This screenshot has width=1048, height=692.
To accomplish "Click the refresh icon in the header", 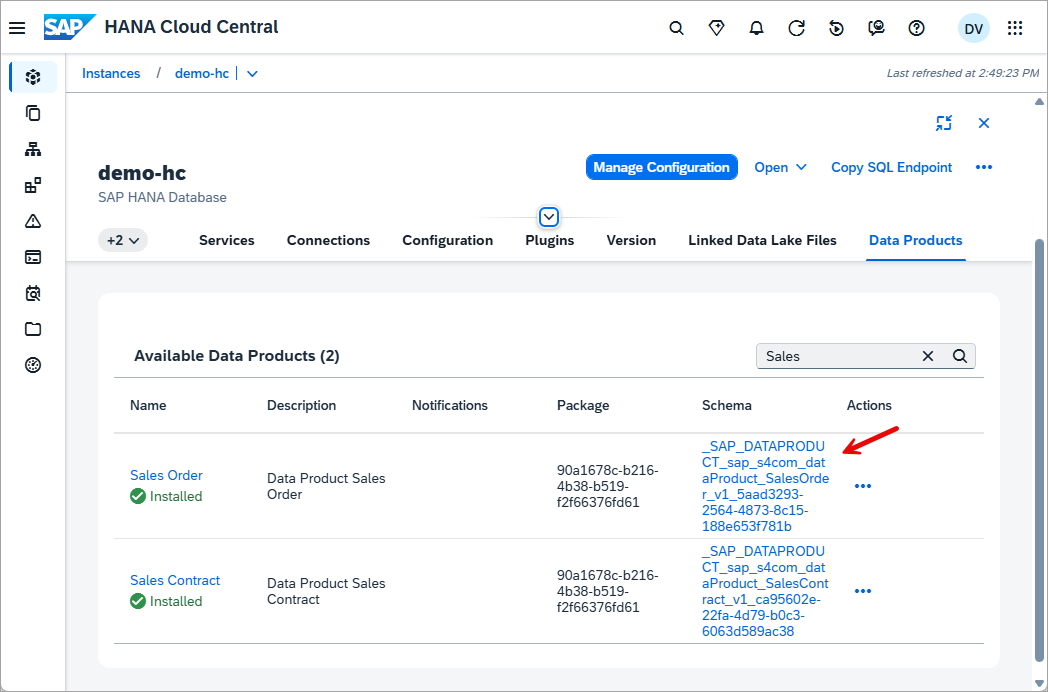I will 796,28.
